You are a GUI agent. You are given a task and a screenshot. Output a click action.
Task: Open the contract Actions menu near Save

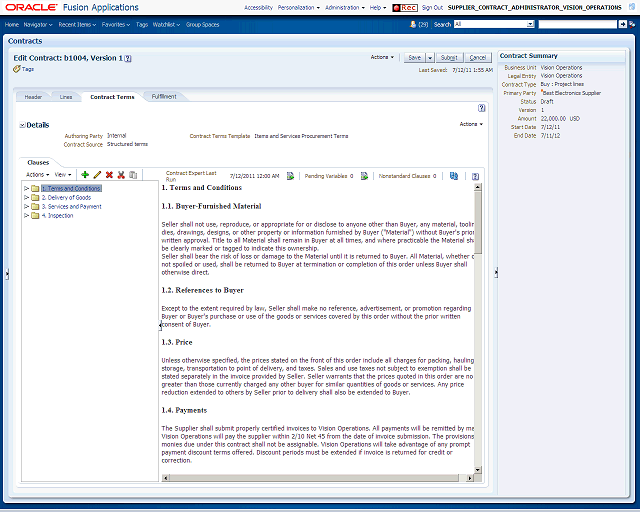point(382,57)
